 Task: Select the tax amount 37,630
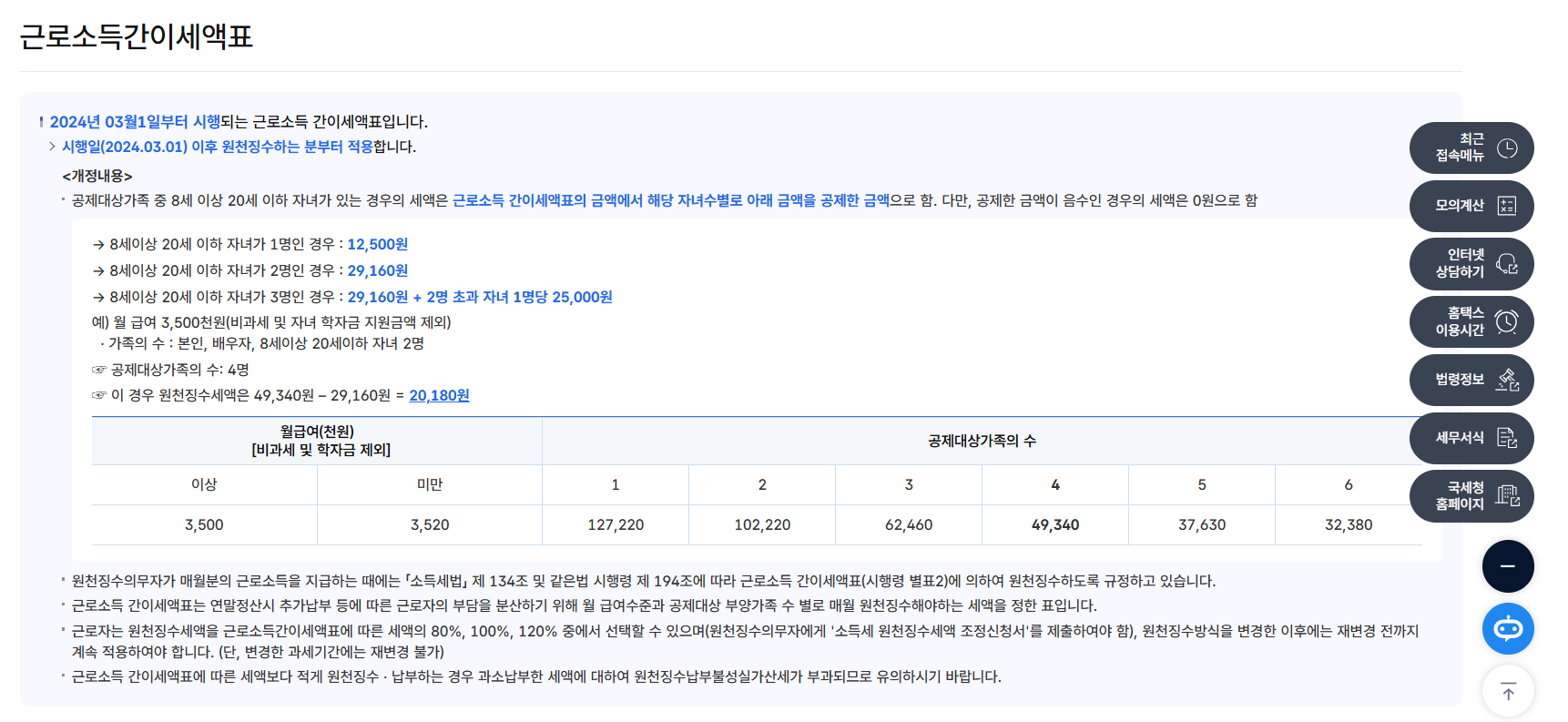pos(1202,524)
